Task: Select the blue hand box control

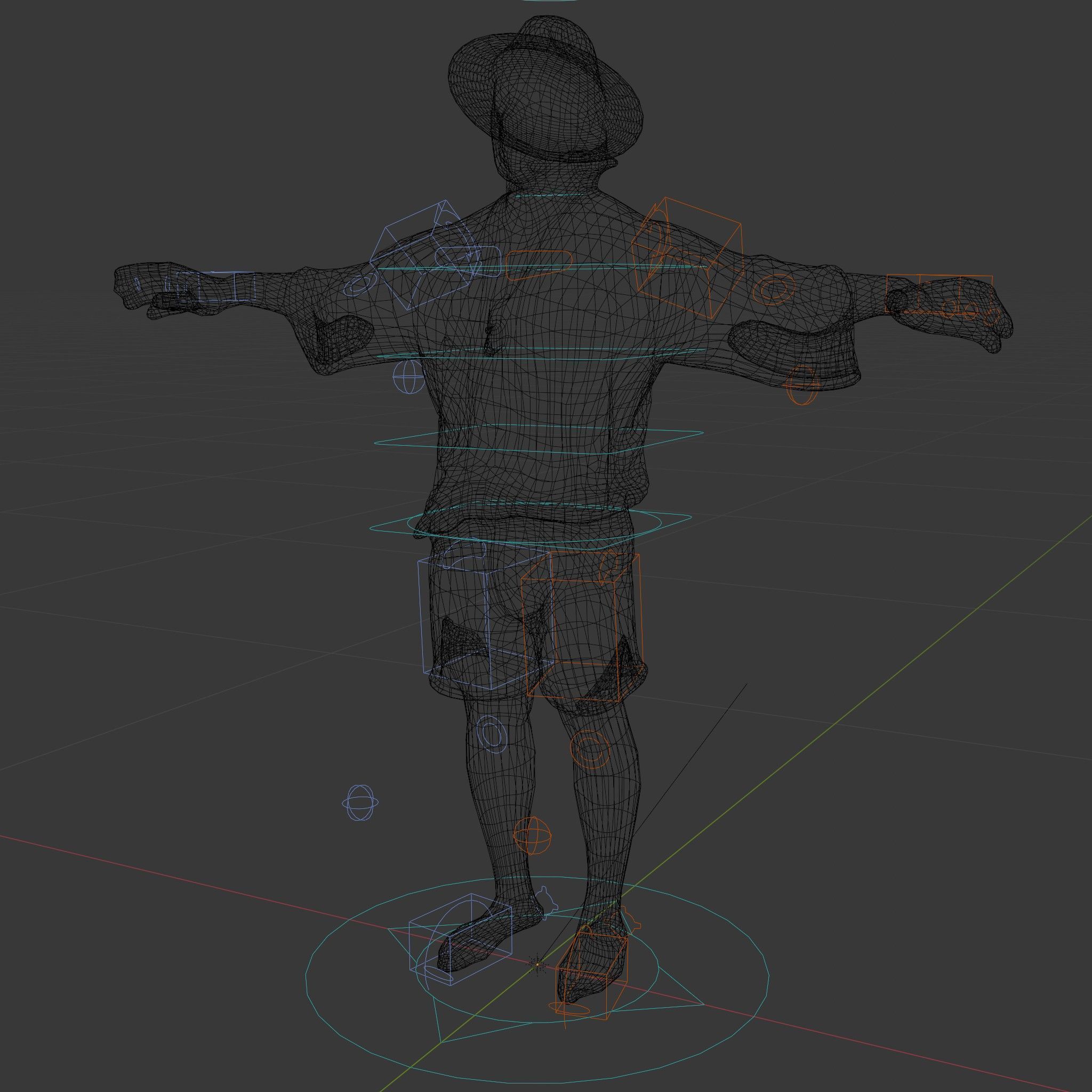Action: coord(216,286)
